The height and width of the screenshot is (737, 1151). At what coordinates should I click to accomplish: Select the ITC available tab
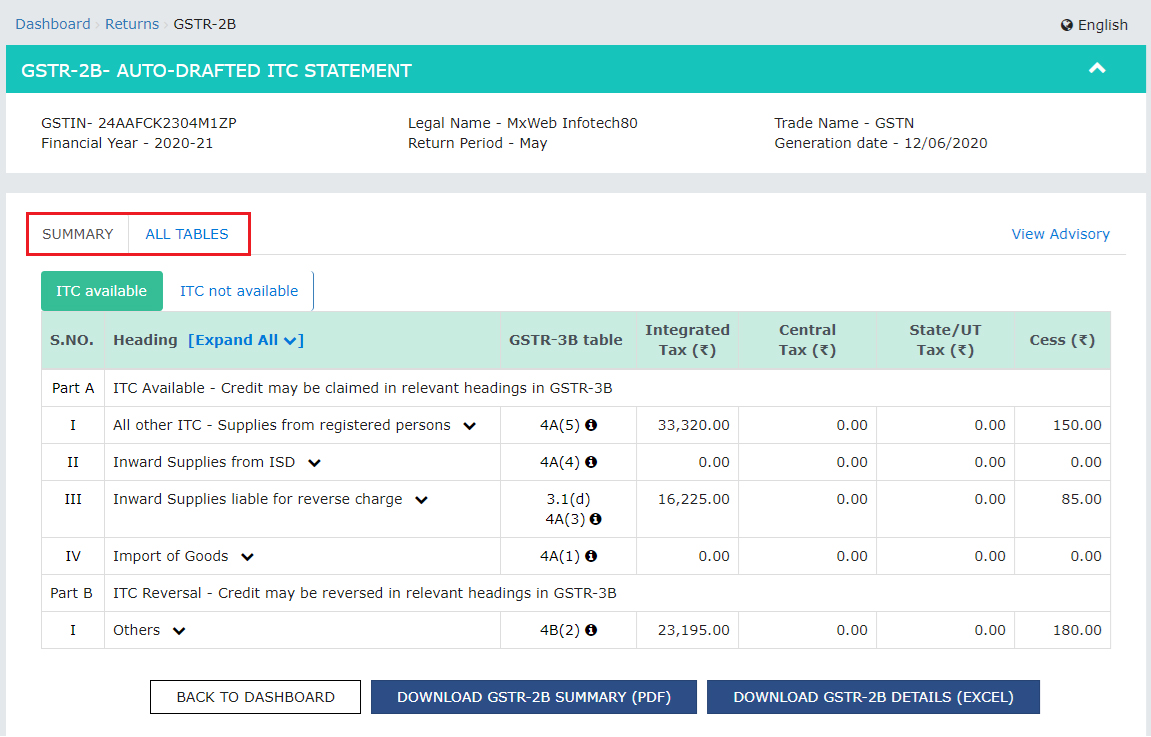[102, 291]
